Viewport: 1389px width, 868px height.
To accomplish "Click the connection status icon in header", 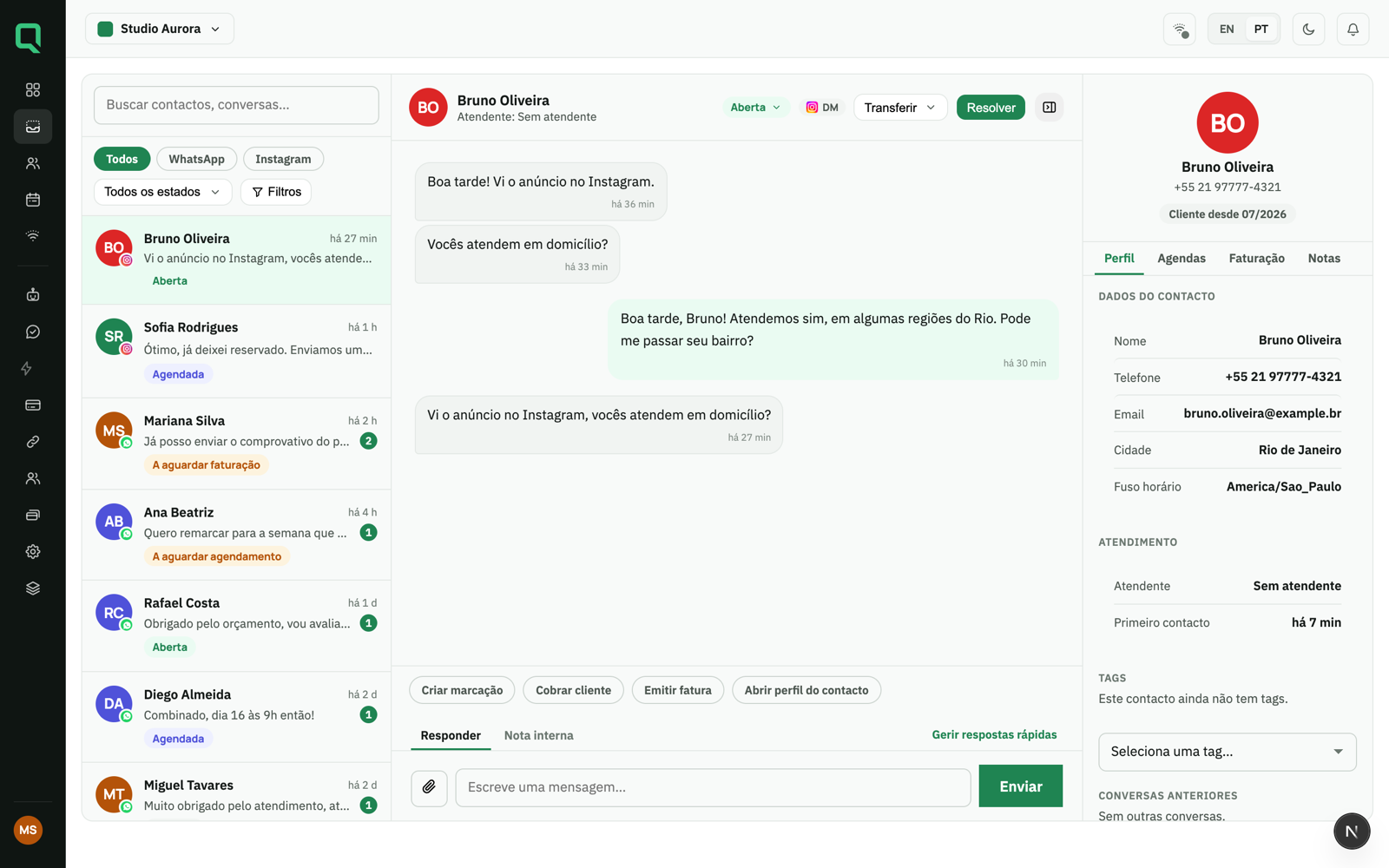I will pyautogui.click(x=1180, y=30).
